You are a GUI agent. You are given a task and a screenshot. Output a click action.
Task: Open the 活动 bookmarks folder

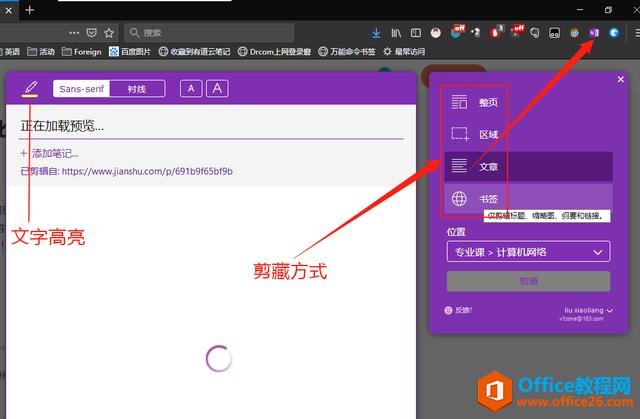41,51
